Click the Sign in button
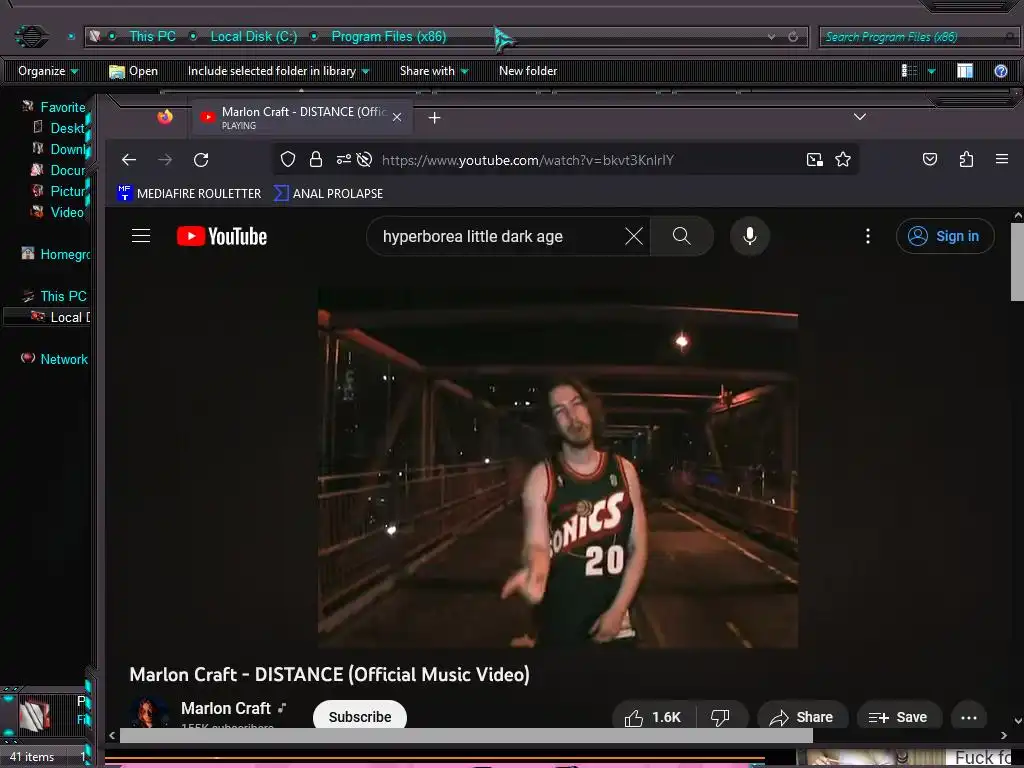 click(x=945, y=236)
